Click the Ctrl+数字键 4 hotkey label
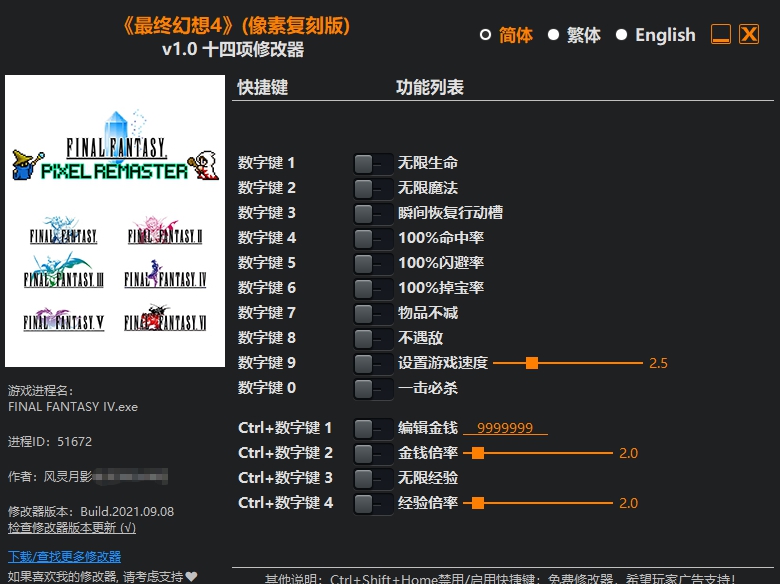The width and height of the screenshot is (780, 584). coord(285,502)
